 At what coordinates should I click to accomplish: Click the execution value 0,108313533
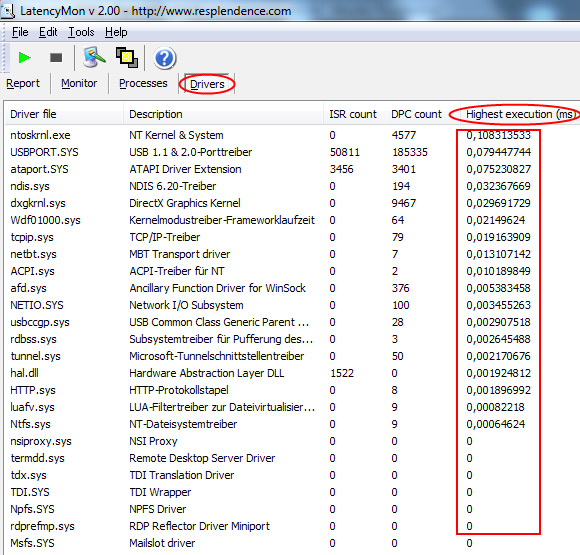tap(499, 135)
